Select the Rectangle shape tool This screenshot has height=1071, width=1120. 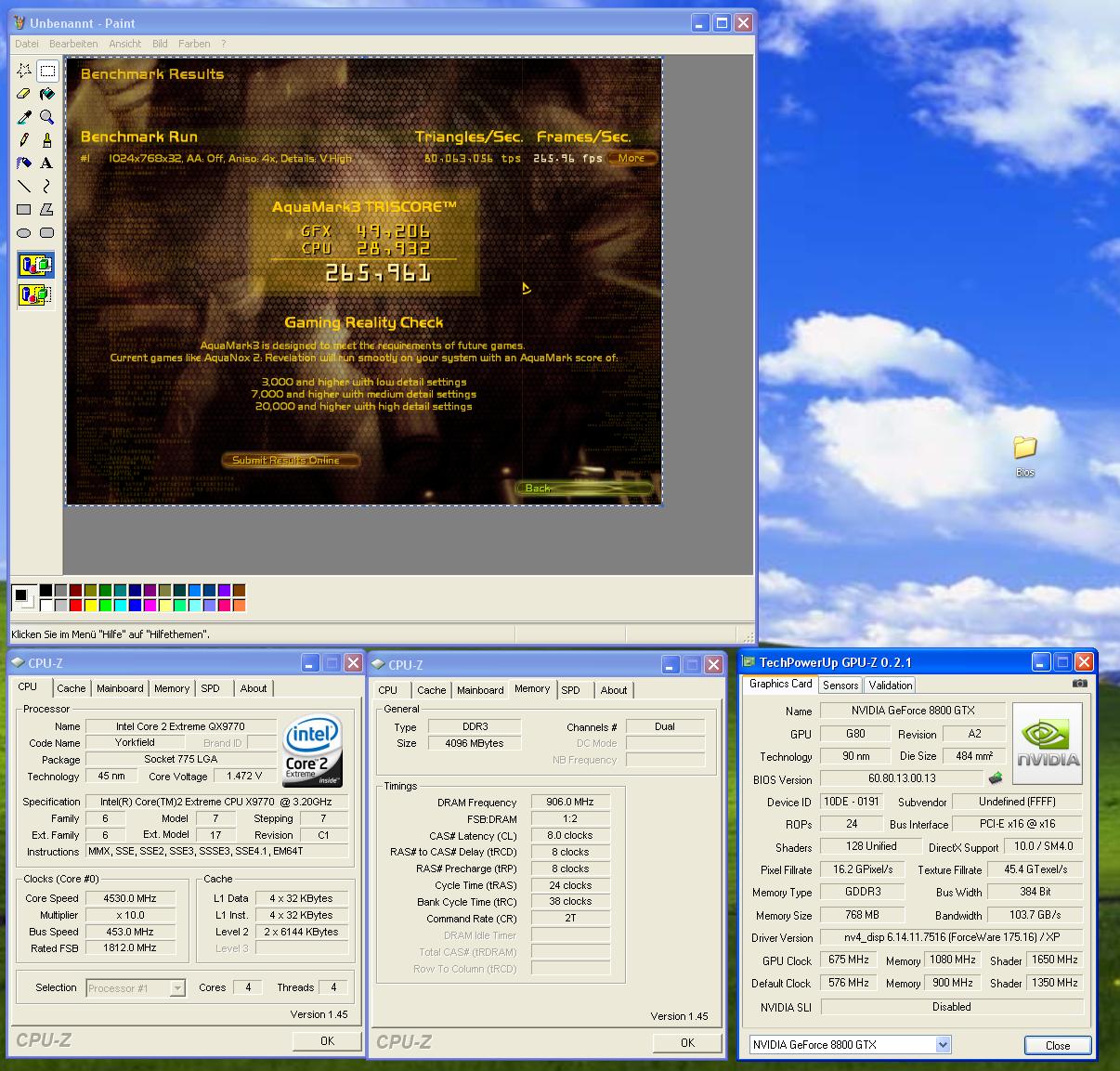[x=24, y=210]
